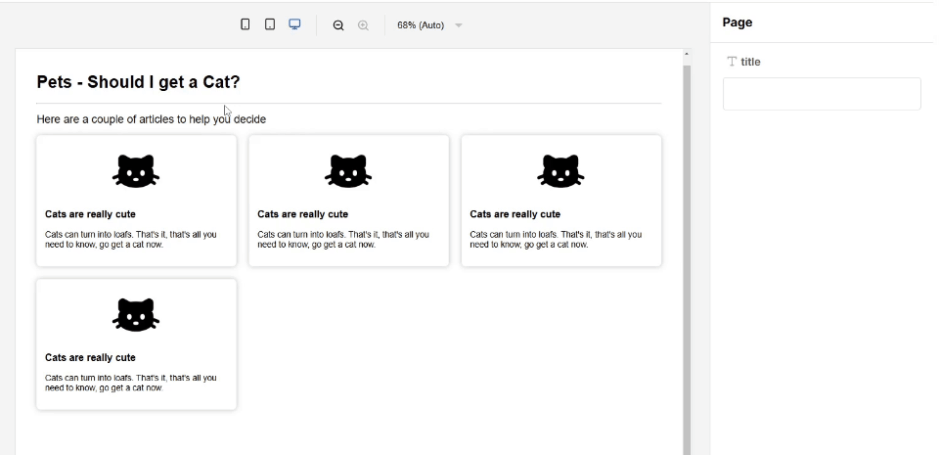This screenshot has width=939, height=455.
Task: Select the Page panel header
Action: (x=737, y=23)
